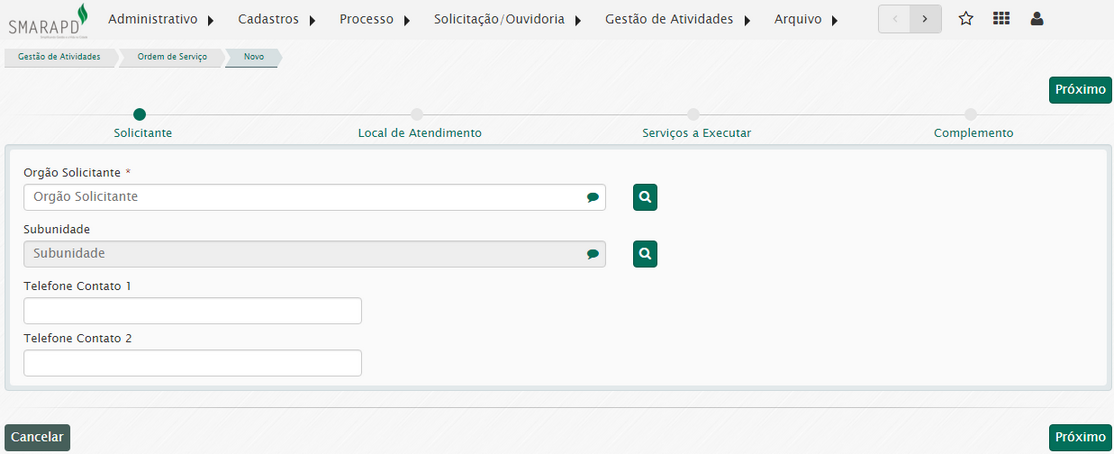
Task: Click the favorites star icon
Action: 966,19
